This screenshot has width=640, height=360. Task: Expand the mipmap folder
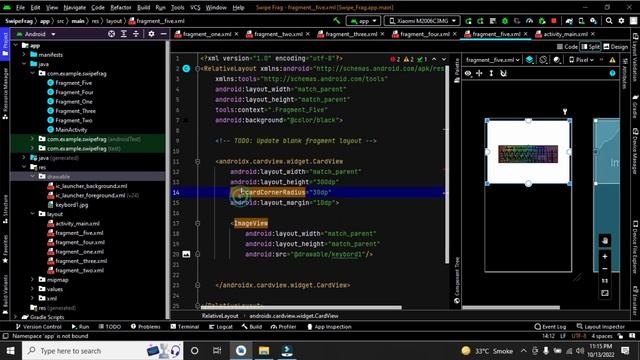coord(33,280)
